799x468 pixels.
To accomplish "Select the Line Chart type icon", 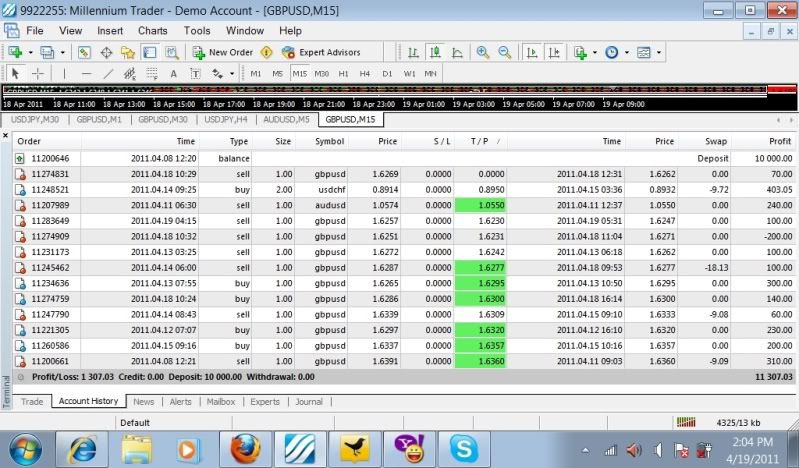I will point(458,52).
